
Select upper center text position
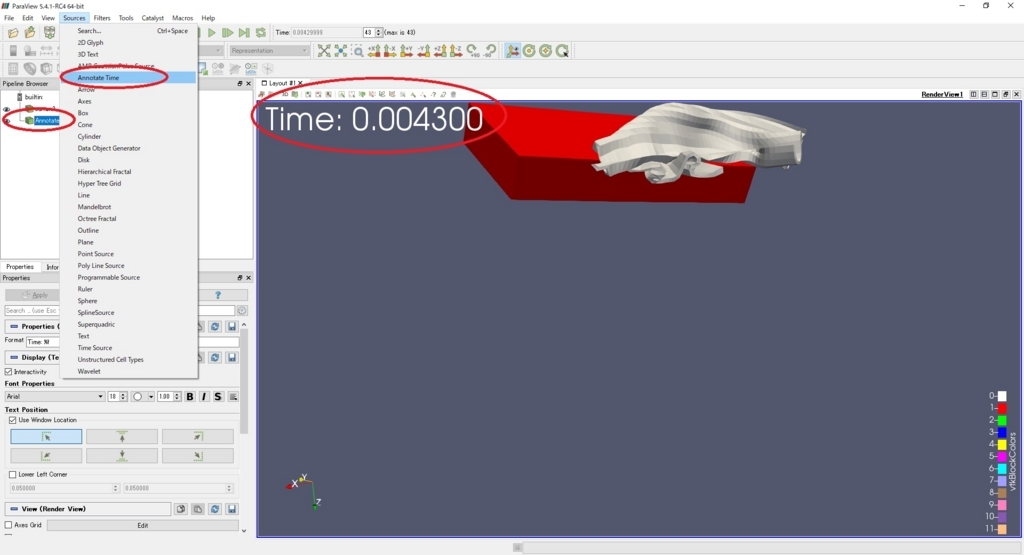coord(122,436)
